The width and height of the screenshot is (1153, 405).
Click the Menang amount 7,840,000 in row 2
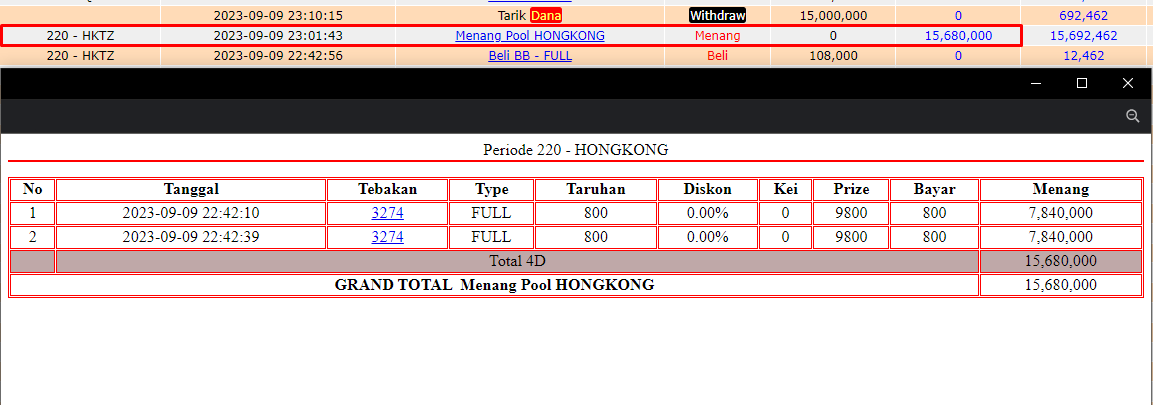[x=1060, y=237]
